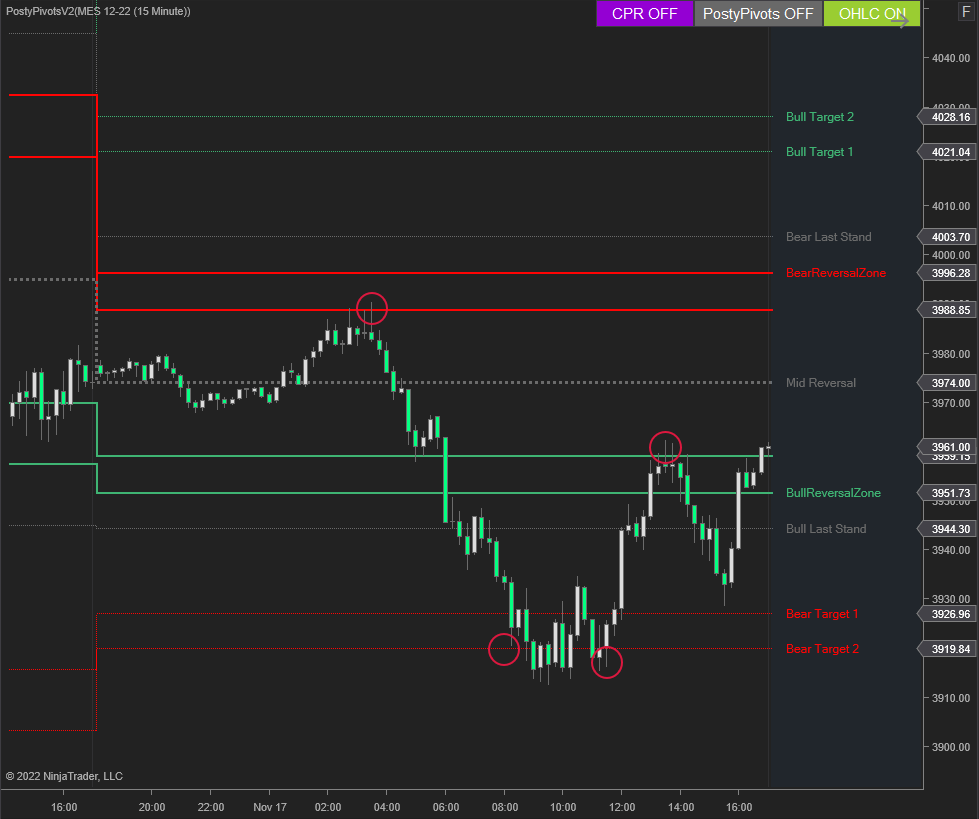
Task: Turn off the OHLC ON toggle
Action: pos(871,14)
